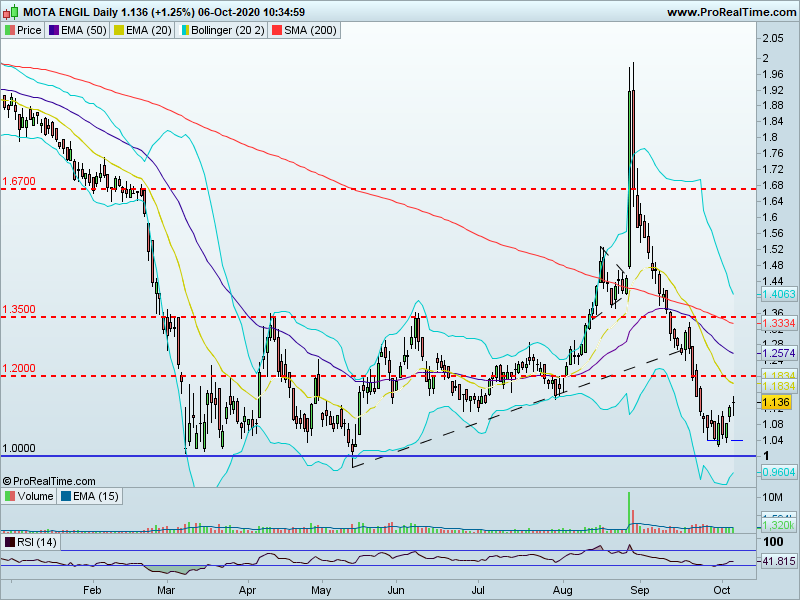The width and height of the screenshot is (800, 600).
Task: Click the 1.2574 EMA 50 value tag
Action: tap(778, 353)
